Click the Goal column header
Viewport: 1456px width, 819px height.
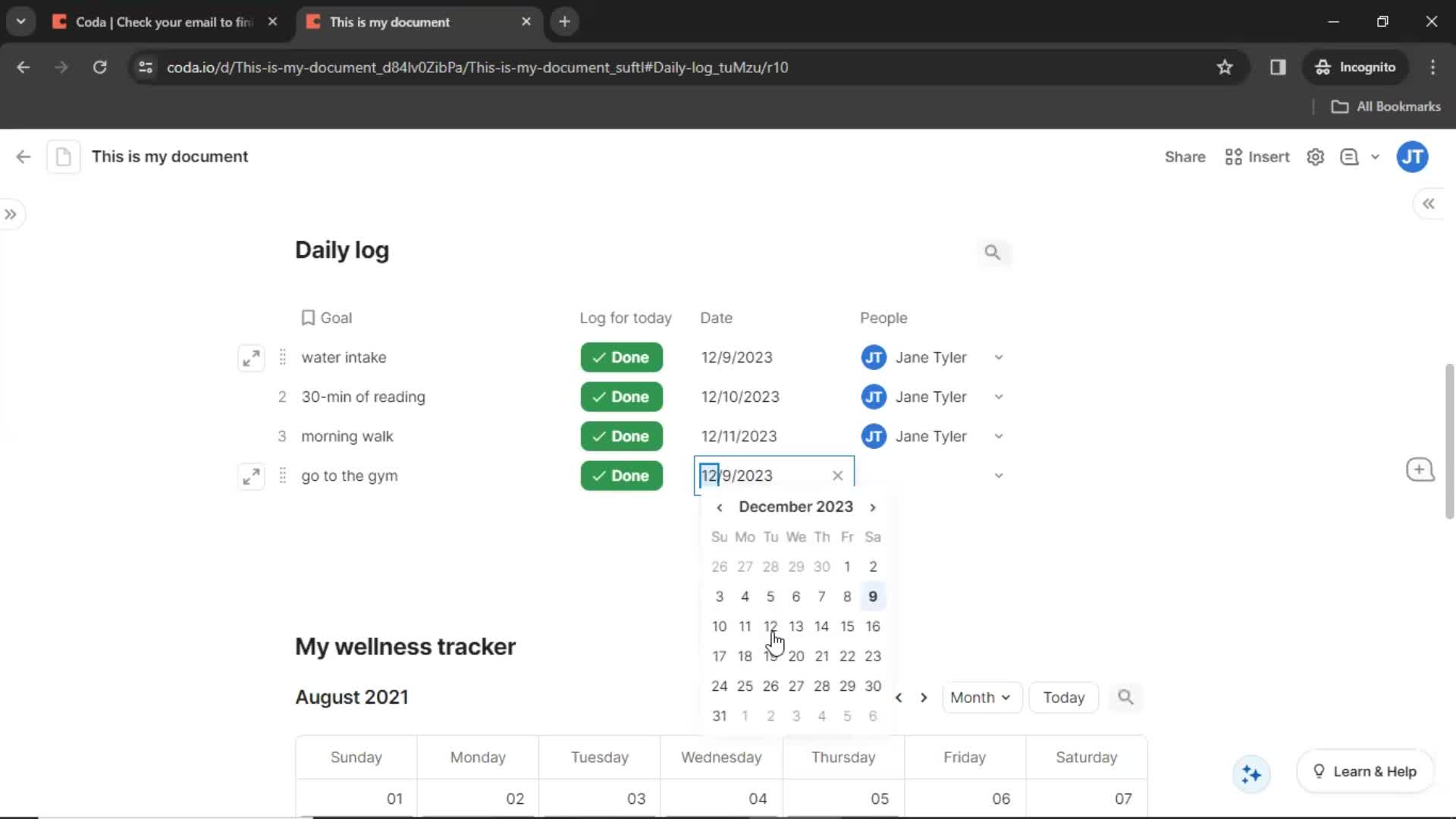[327, 318]
